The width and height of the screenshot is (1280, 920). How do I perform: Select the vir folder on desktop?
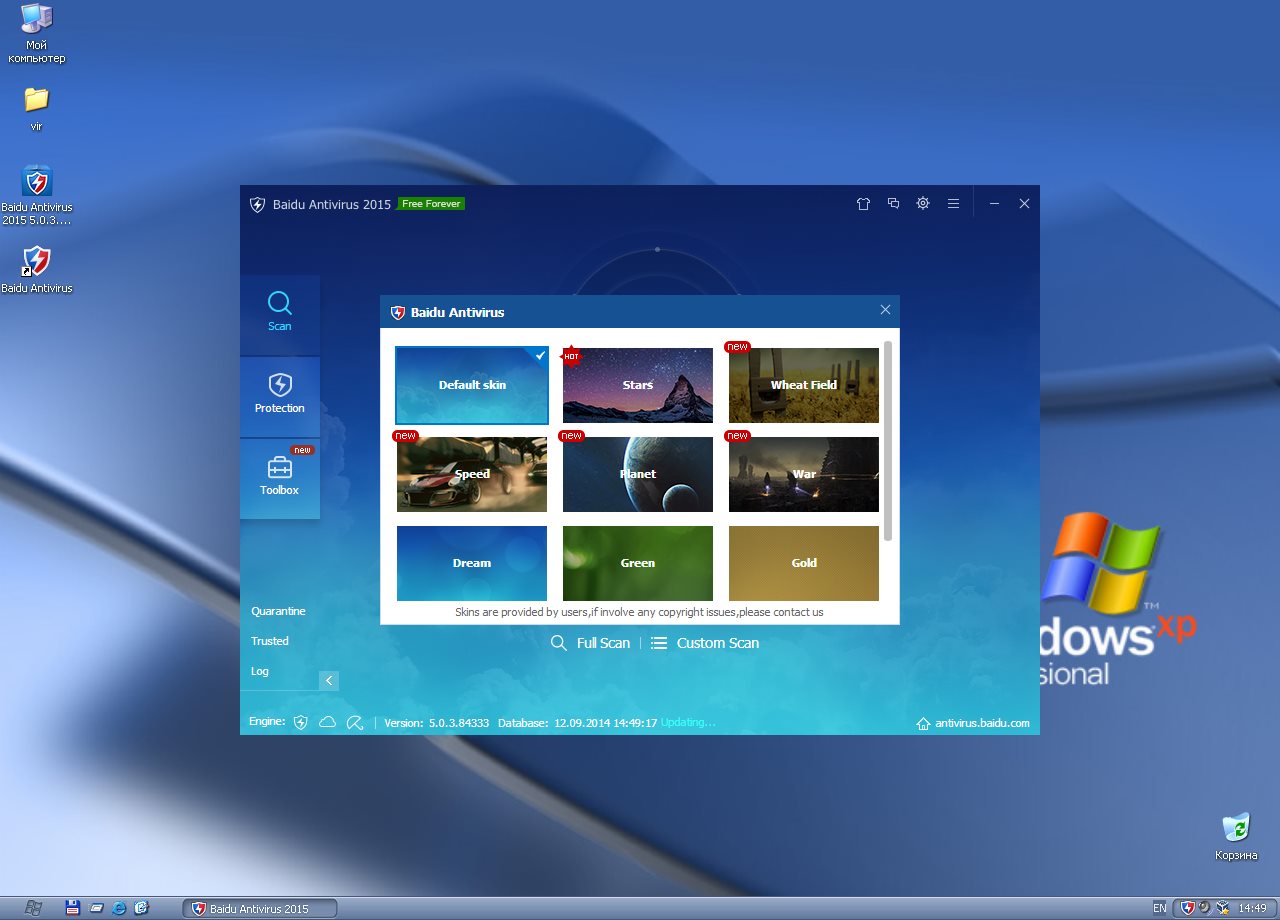click(36, 109)
